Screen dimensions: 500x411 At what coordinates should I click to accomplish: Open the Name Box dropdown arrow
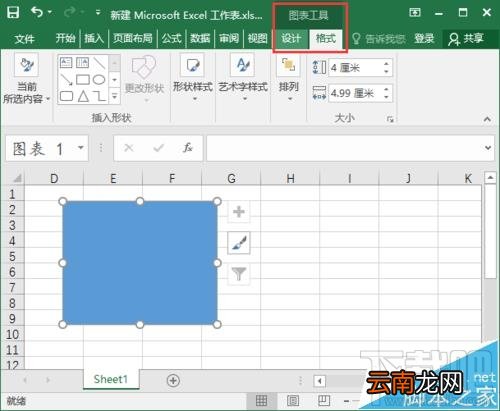tap(81, 148)
